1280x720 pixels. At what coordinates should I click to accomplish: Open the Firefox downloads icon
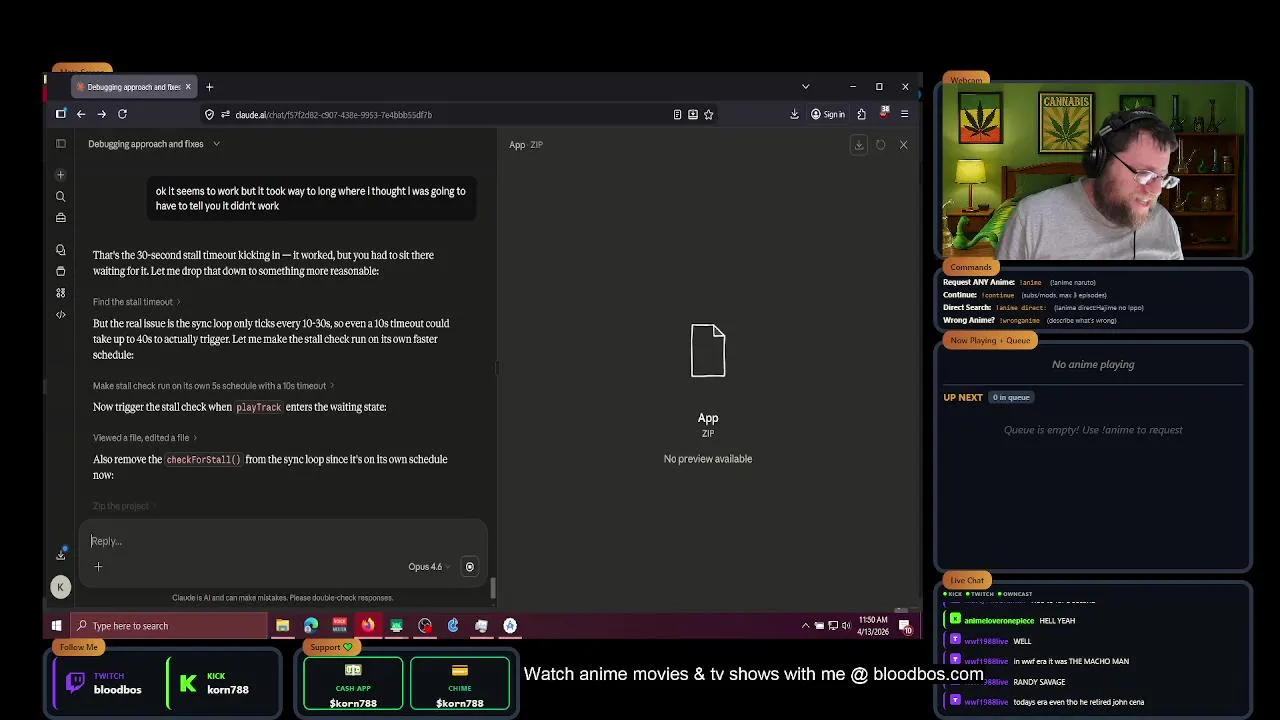click(794, 114)
